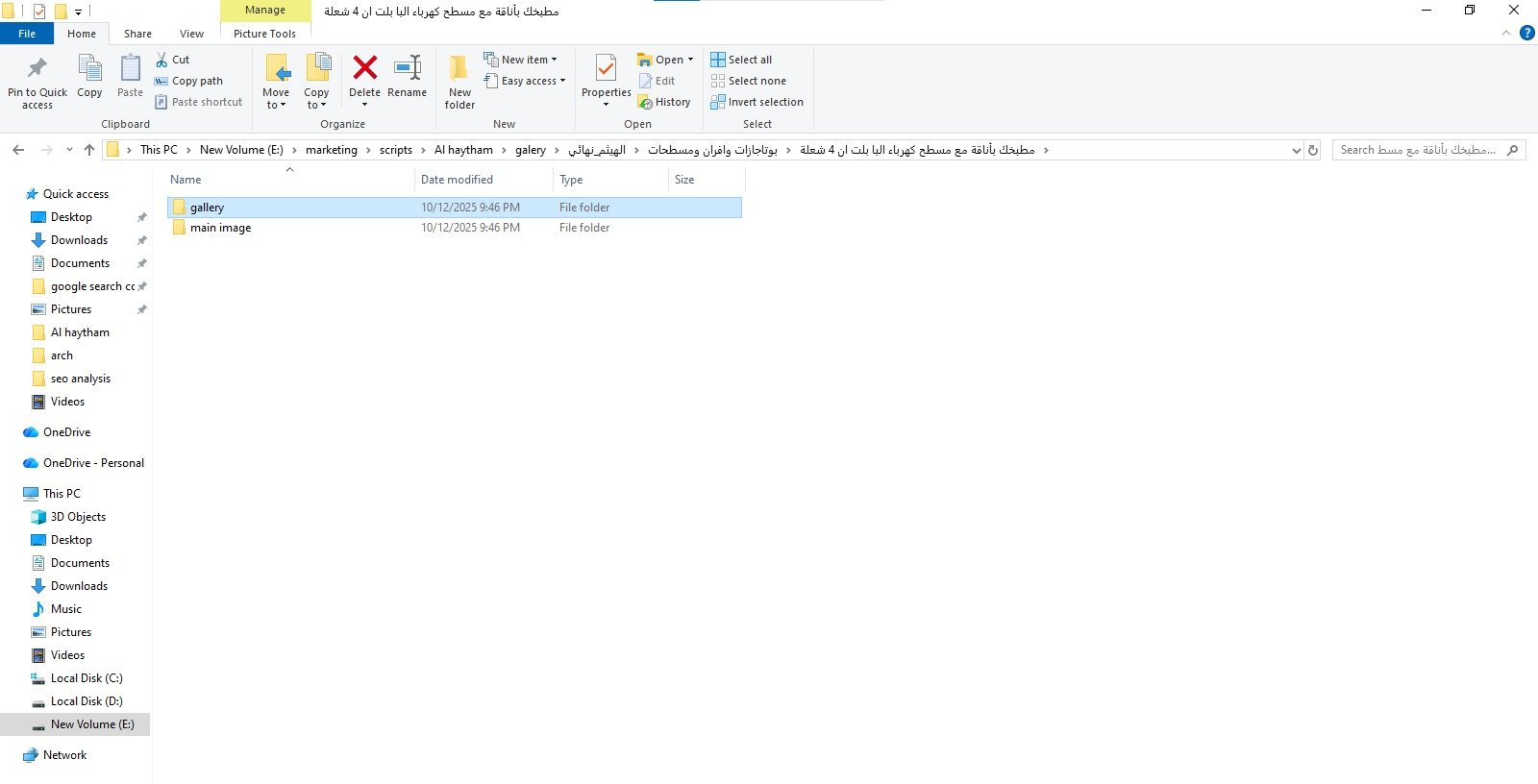This screenshot has height=784, width=1538.
Task: Sort files by Date modified column header
Action: coord(457,180)
